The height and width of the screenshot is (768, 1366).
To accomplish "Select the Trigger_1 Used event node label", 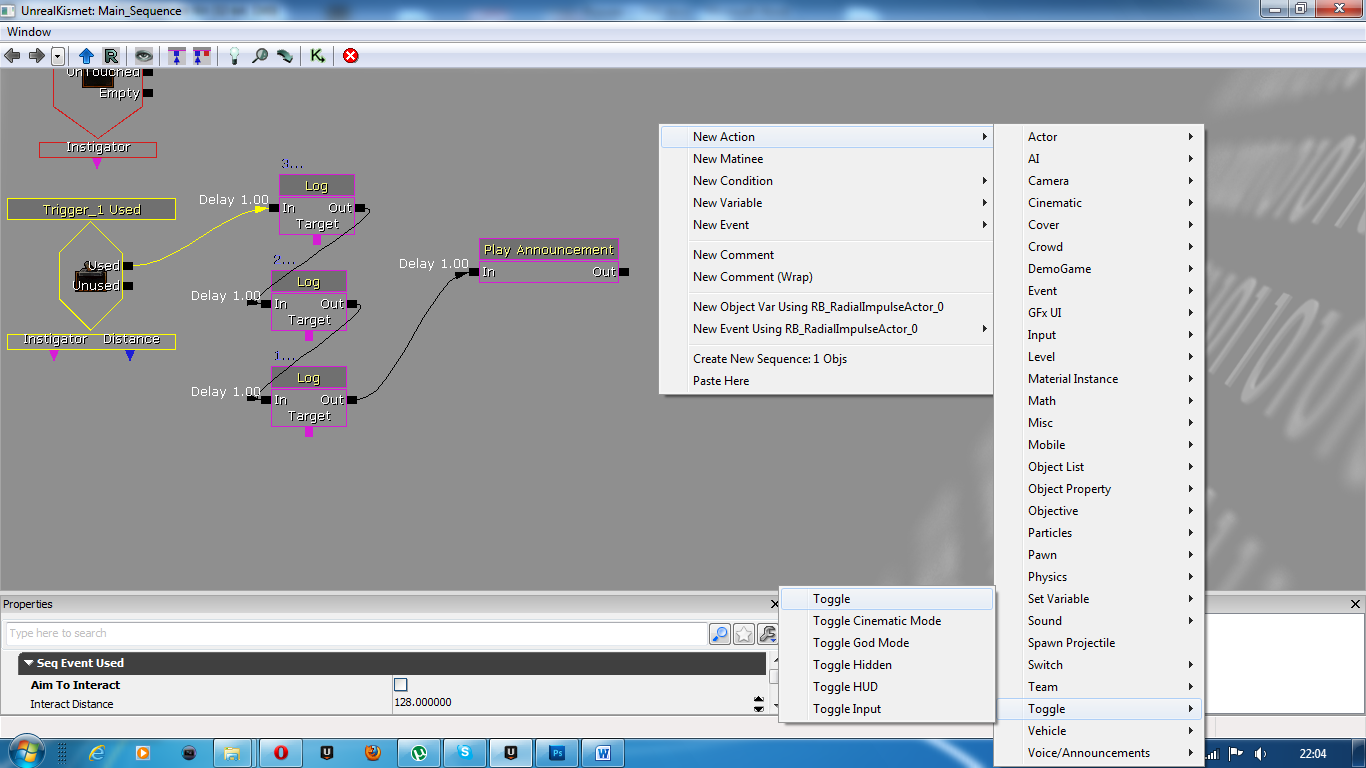I will click(x=92, y=210).
